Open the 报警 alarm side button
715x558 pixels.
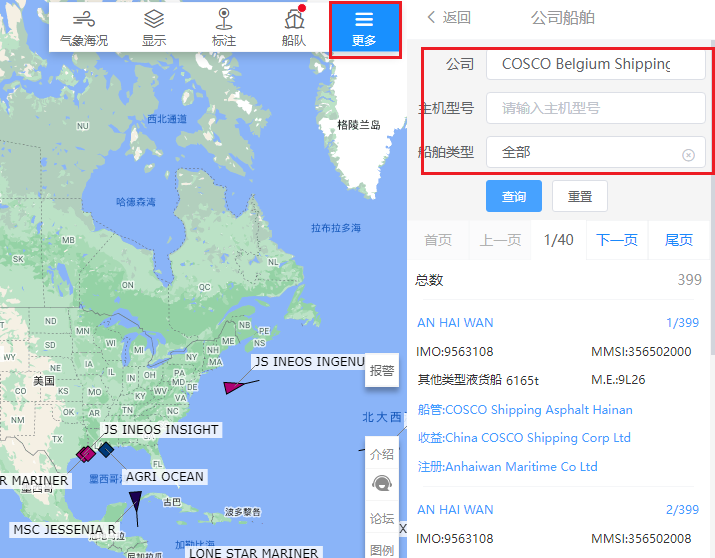(x=382, y=370)
